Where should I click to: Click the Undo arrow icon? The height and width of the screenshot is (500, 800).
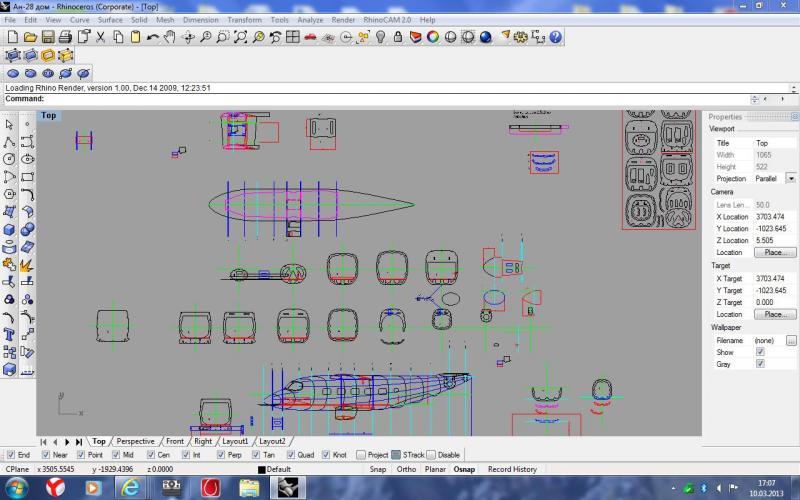tap(152, 37)
